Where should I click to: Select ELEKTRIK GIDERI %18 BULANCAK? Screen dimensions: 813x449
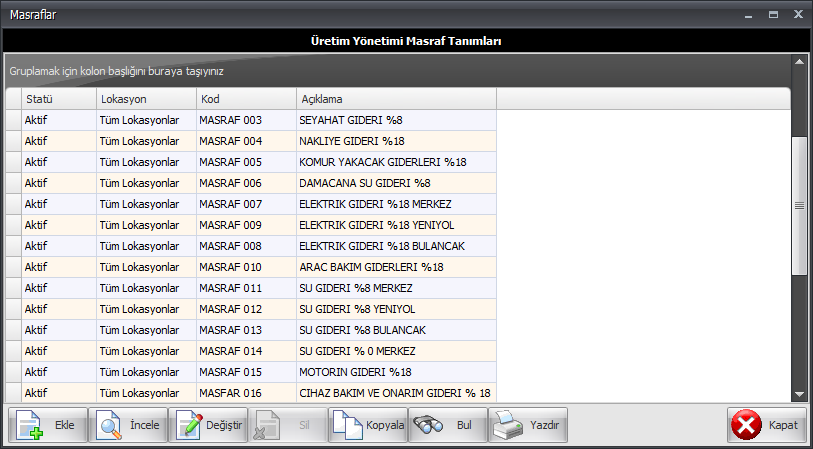point(397,246)
